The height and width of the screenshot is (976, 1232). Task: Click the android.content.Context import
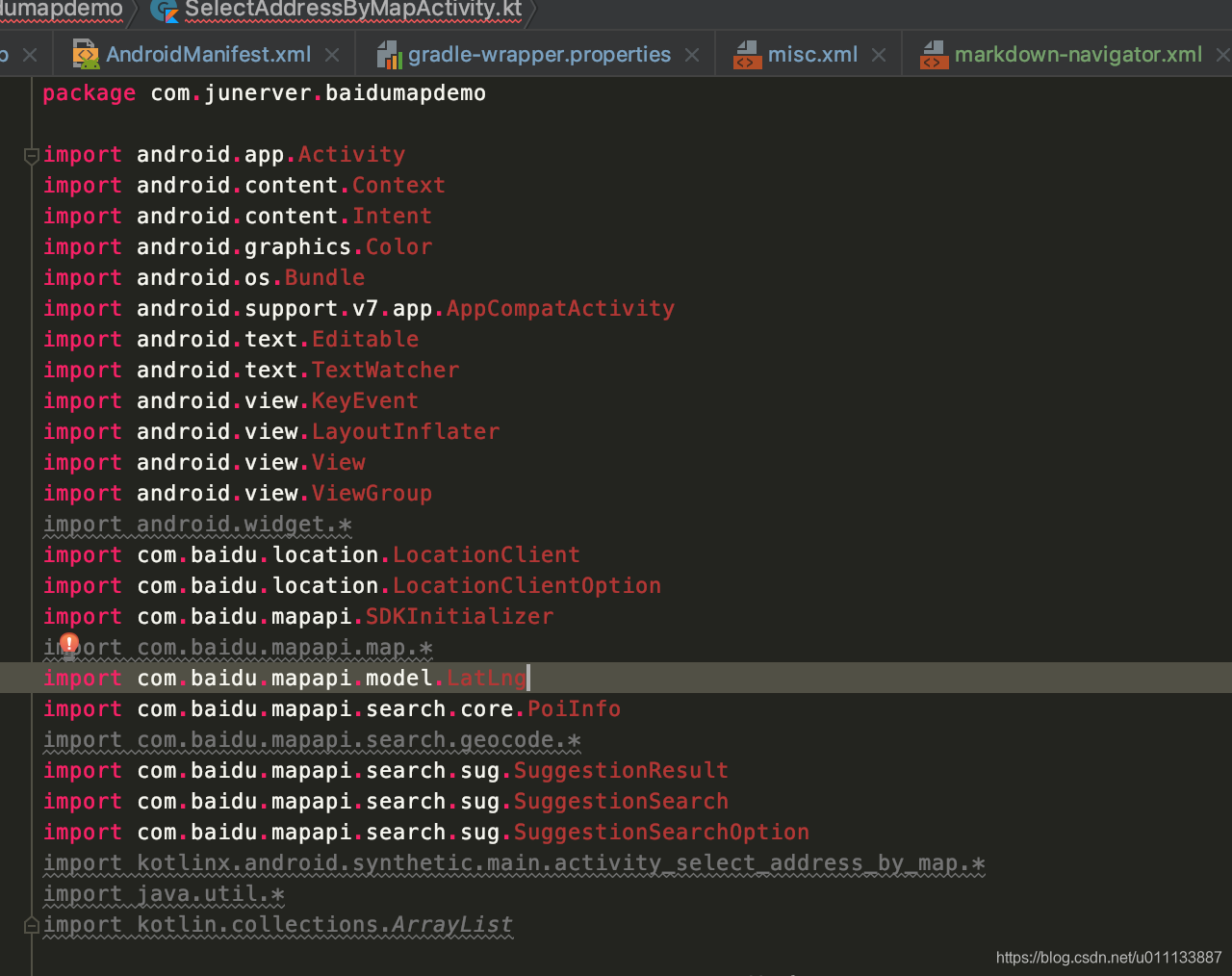tap(244, 186)
